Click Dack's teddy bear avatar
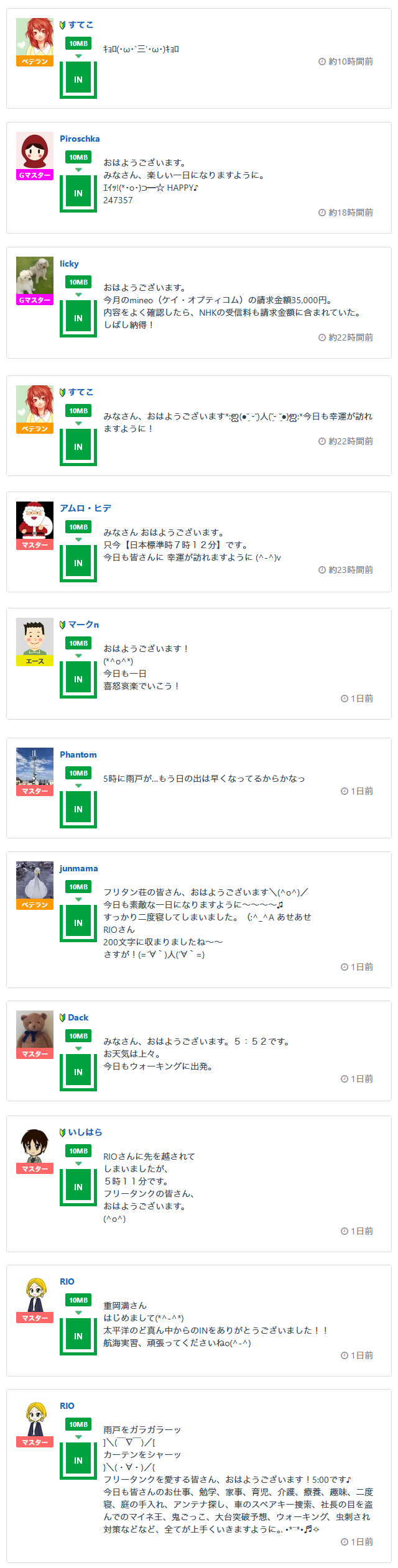Screen dimensions: 398x1568 35,1029
